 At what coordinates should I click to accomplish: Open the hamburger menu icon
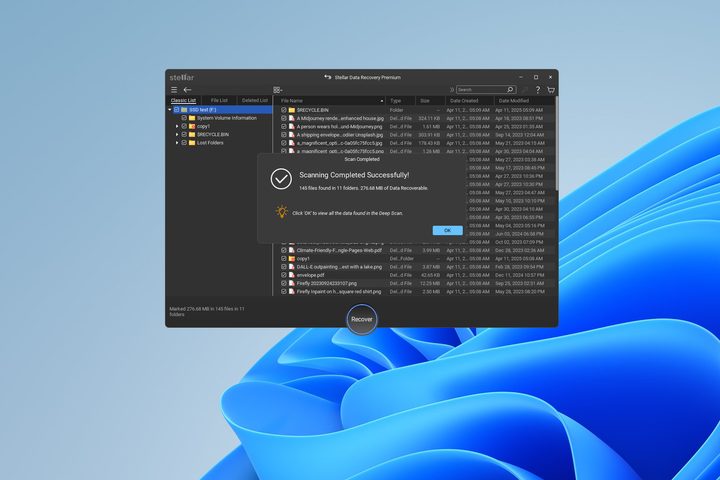[x=174, y=90]
